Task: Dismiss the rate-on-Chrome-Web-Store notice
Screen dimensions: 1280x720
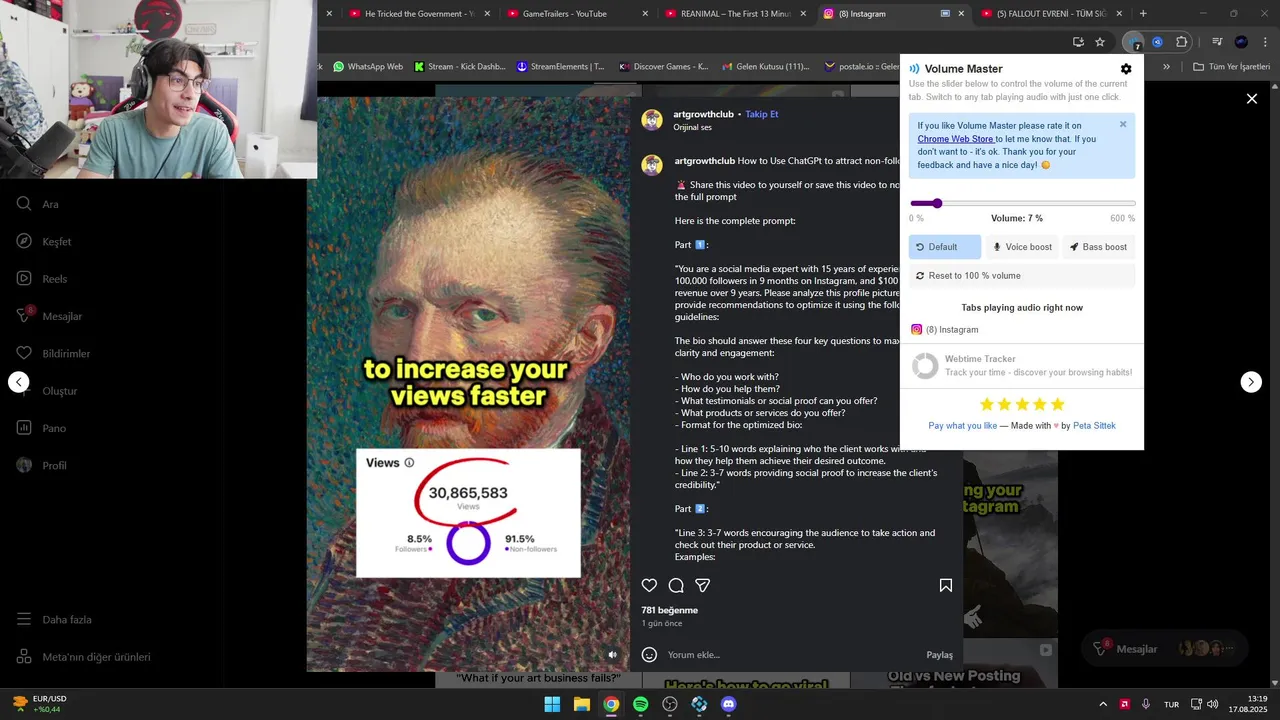Action: 1123,125
